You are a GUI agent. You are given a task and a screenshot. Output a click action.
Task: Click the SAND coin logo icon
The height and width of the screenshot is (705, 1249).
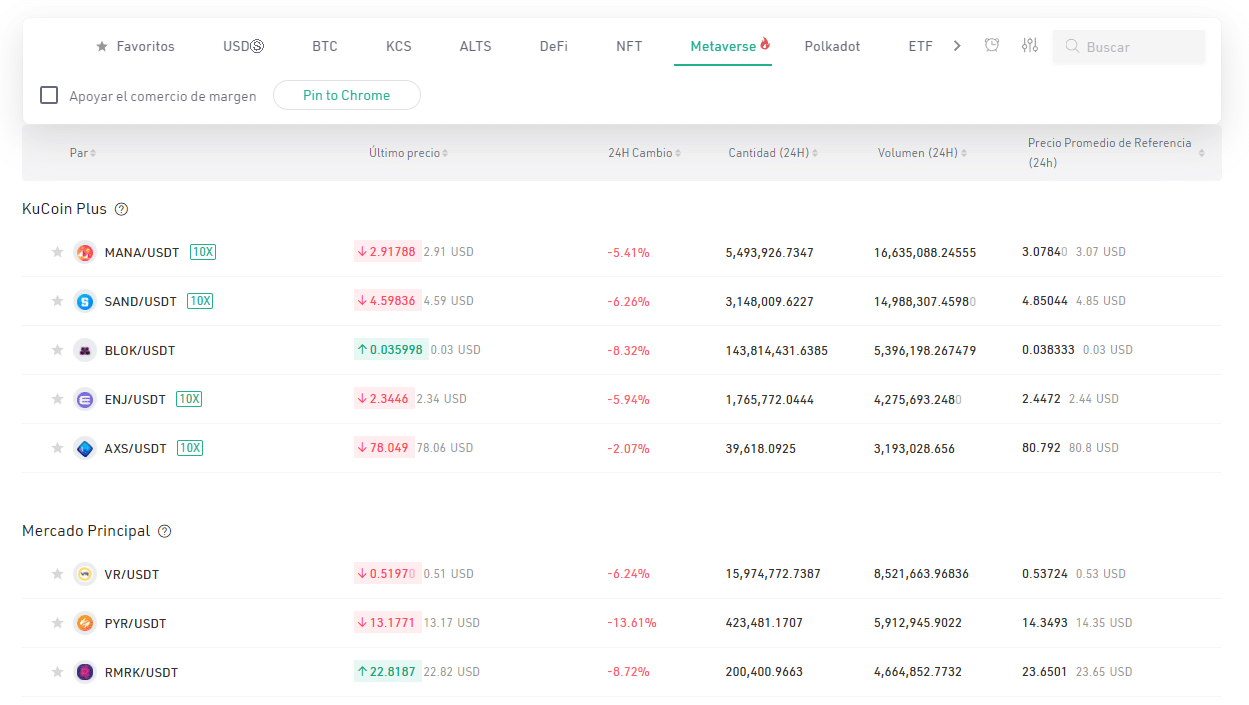tap(85, 301)
